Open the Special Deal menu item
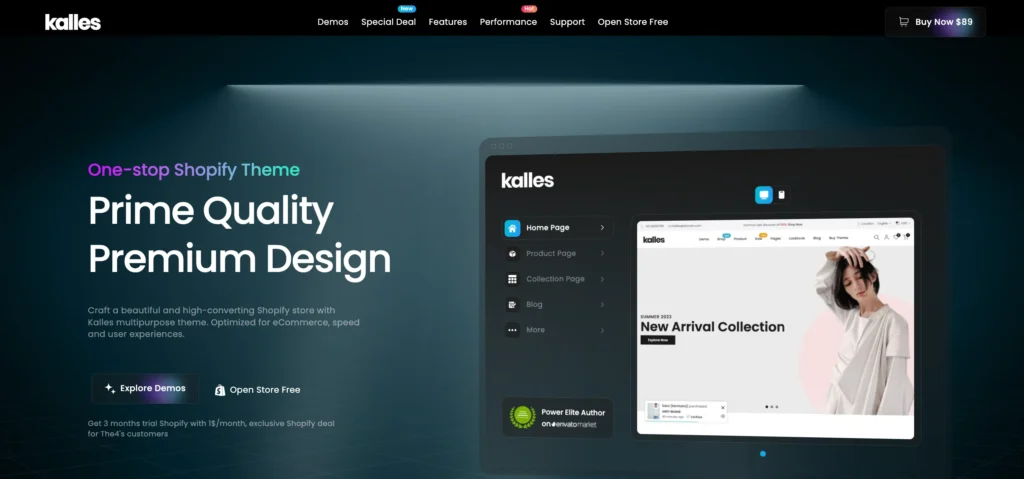Viewport: 1024px width, 479px height. (389, 22)
